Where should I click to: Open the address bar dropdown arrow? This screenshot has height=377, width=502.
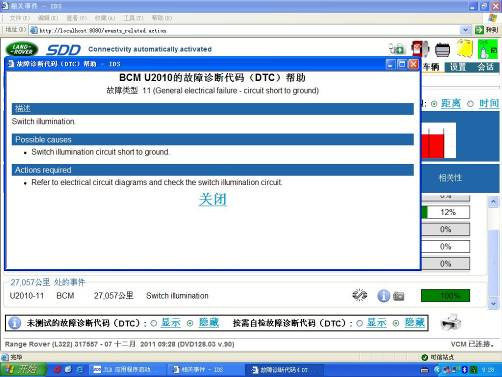pyautogui.click(x=465, y=30)
